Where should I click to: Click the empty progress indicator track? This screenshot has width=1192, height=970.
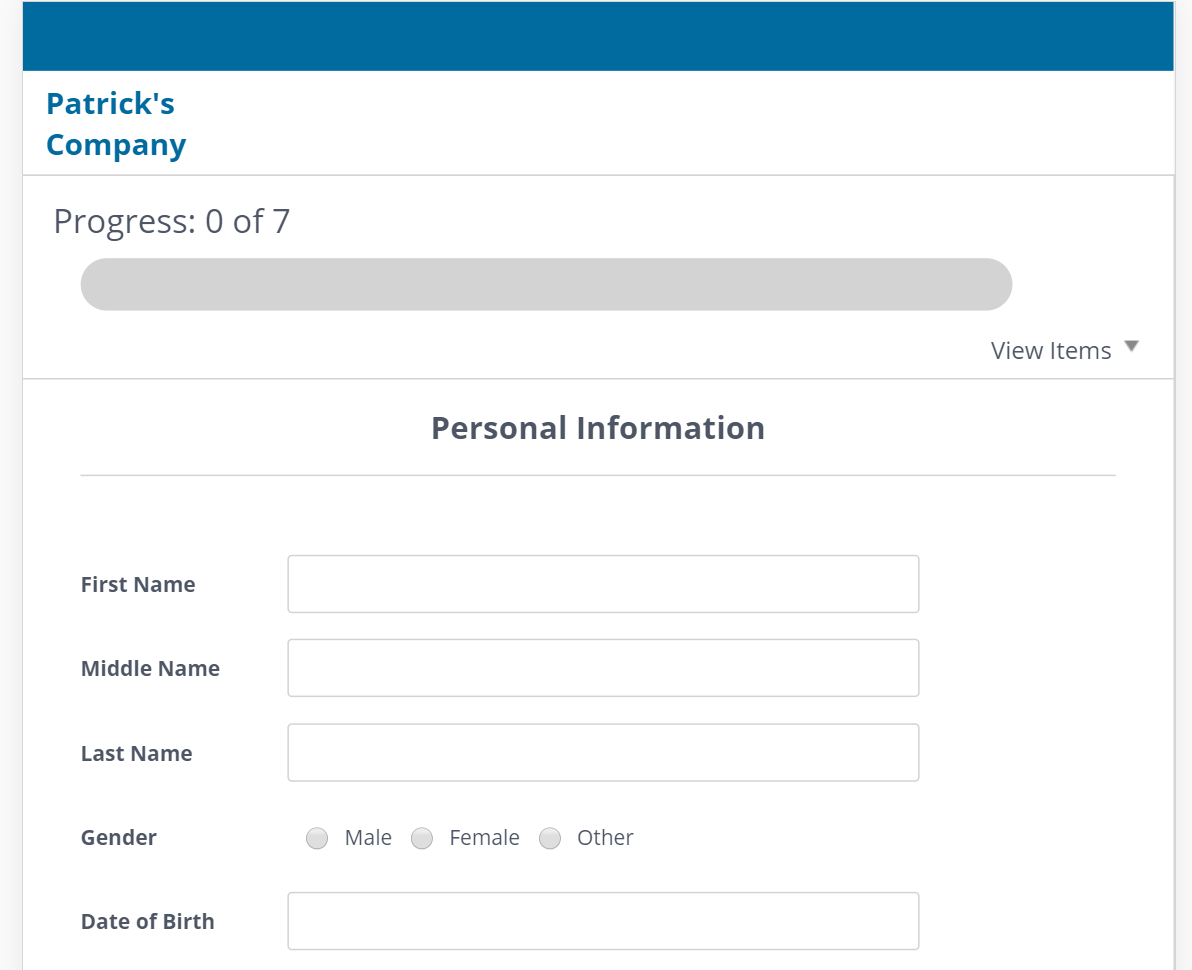click(546, 284)
